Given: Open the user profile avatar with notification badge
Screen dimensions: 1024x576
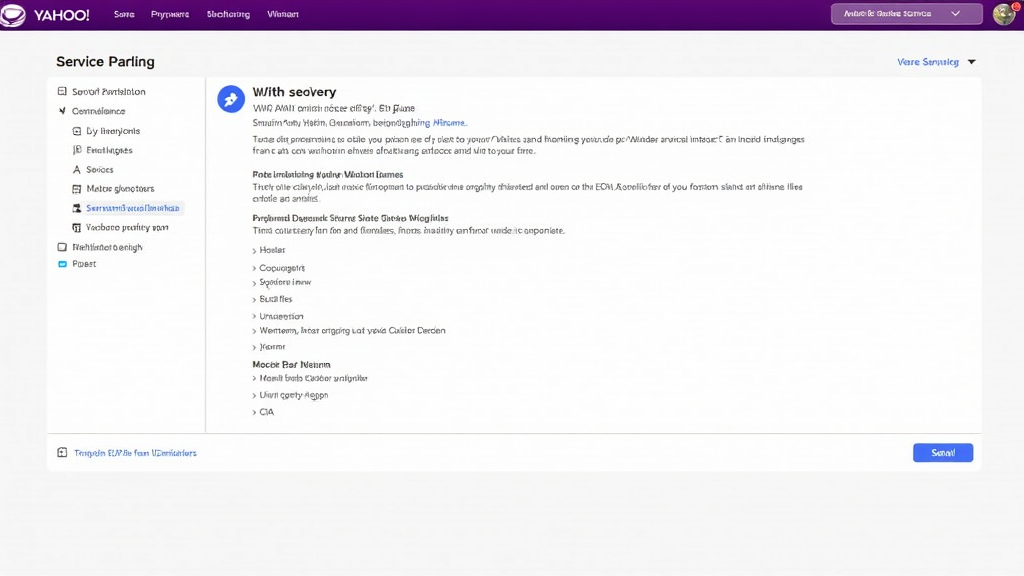Looking at the screenshot, I should click(x=1003, y=14).
